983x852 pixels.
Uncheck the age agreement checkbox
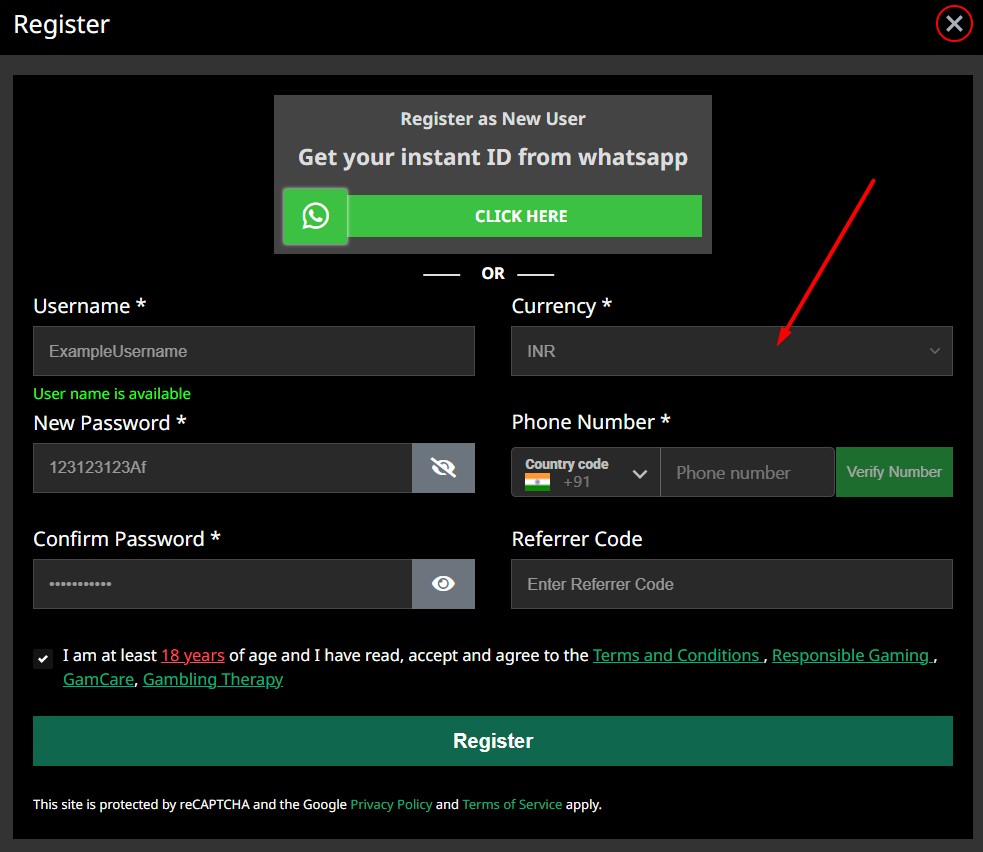[43, 658]
